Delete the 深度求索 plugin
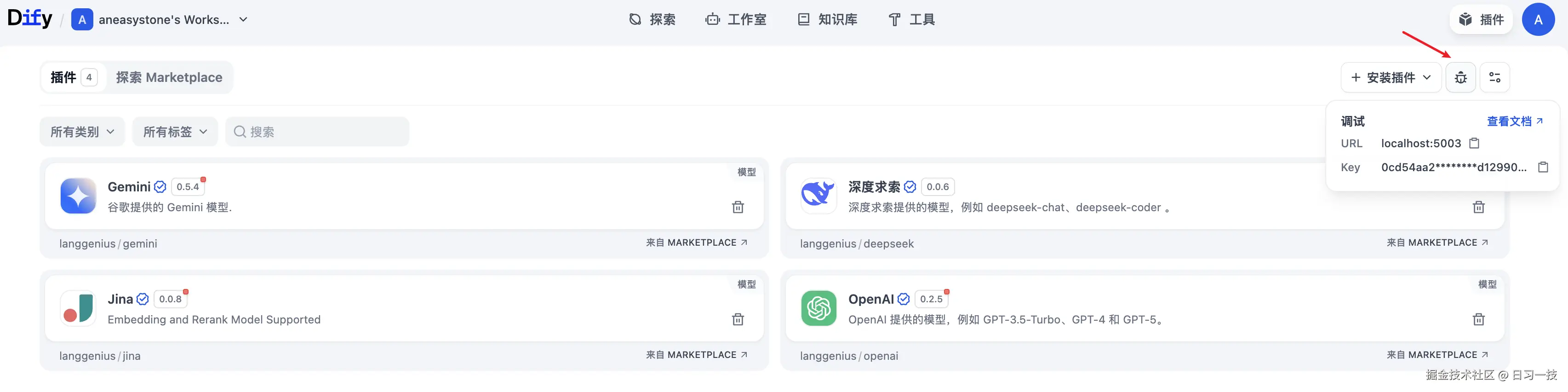Viewport: 1568px width, 392px height. [1478, 207]
